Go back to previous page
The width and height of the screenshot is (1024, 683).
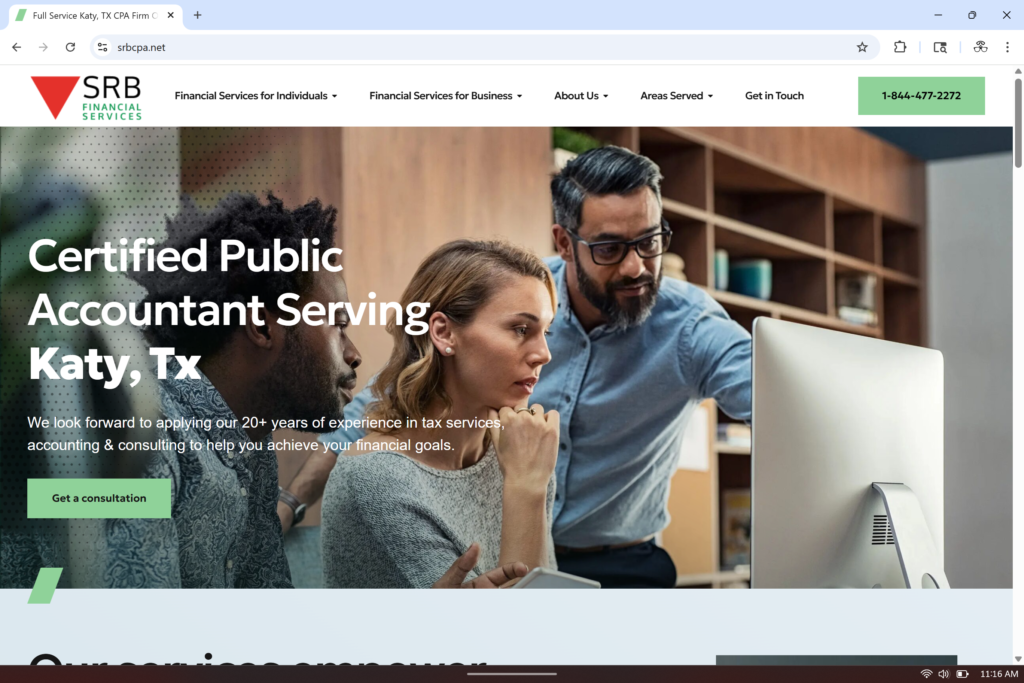(16, 47)
